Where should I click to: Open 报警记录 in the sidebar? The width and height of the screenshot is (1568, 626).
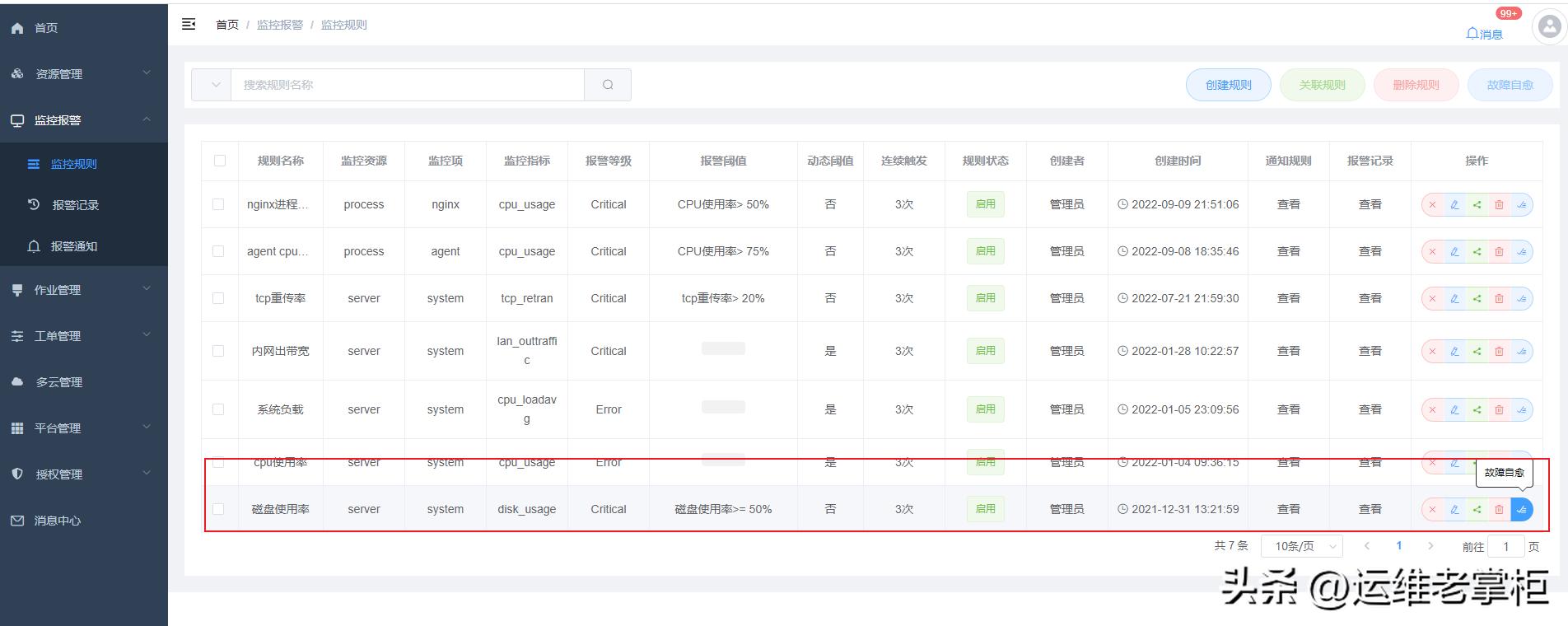click(84, 205)
